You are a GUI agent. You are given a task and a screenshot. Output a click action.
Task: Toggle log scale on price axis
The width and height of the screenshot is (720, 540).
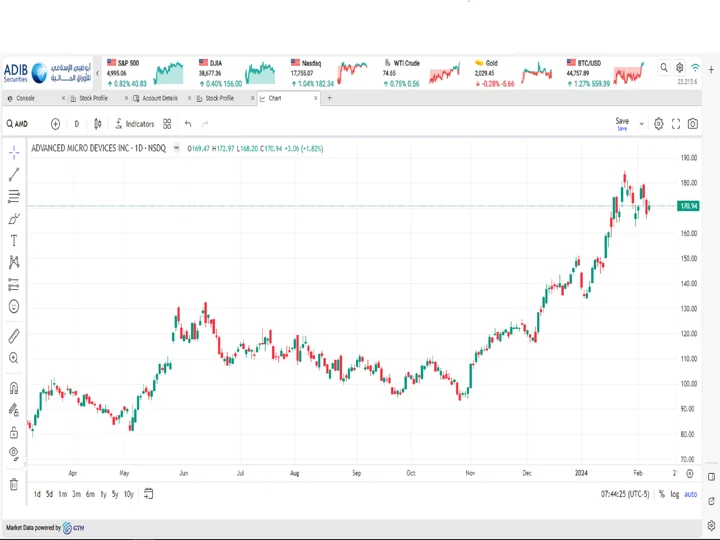674,494
